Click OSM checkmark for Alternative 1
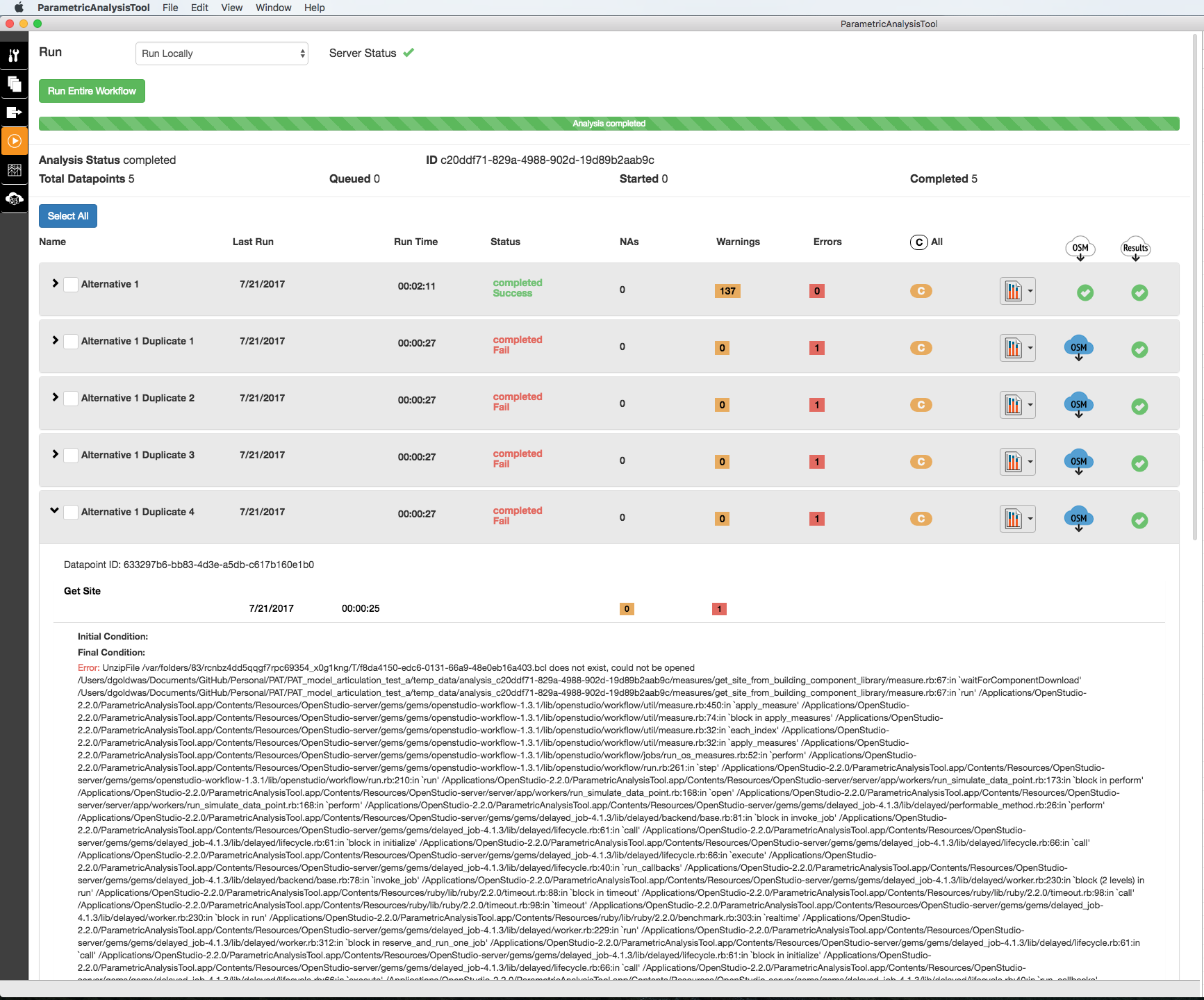This screenshot has height=1000, width=1204. tap(1085, 292)
